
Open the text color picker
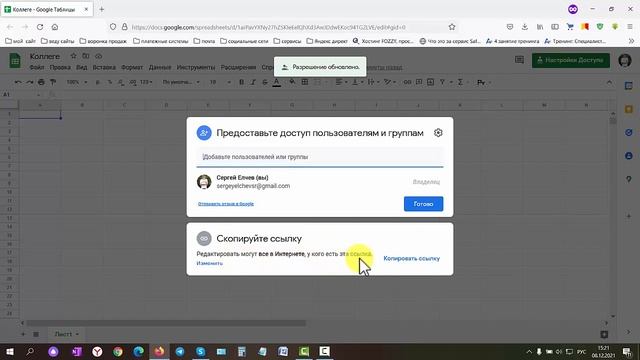coord(277,82)
